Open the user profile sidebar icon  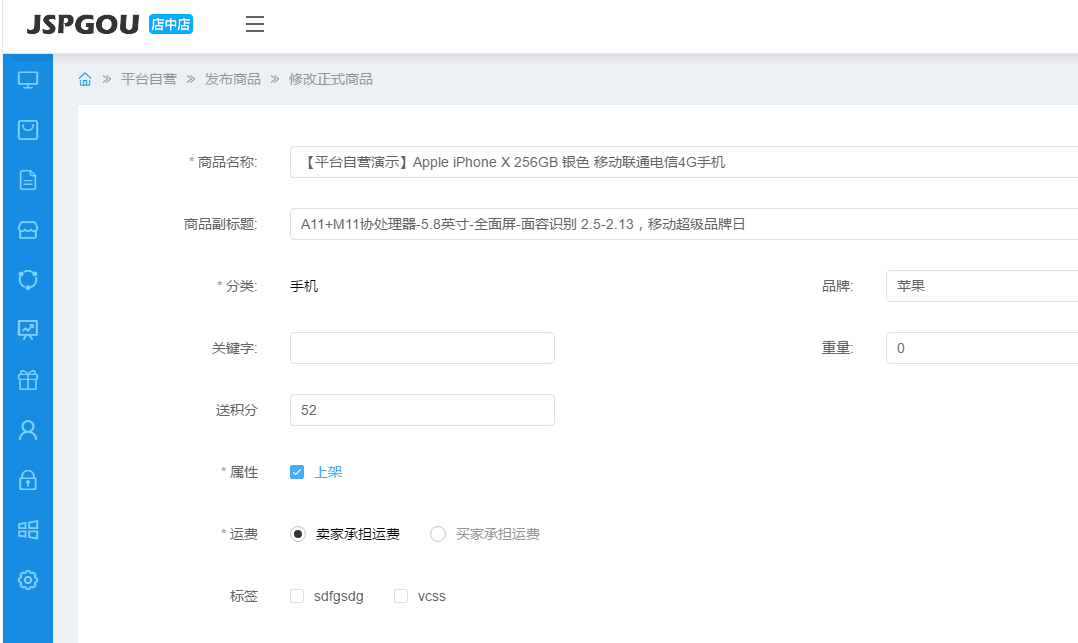click(28, 430)
